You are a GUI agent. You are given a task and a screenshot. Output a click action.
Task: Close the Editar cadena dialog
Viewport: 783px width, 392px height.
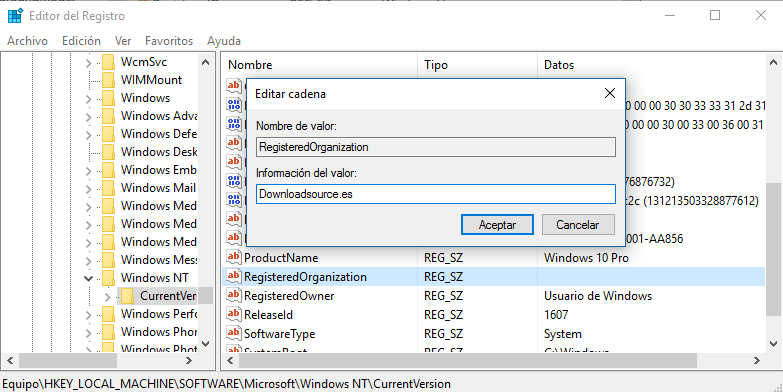click(x=610, y=93)
